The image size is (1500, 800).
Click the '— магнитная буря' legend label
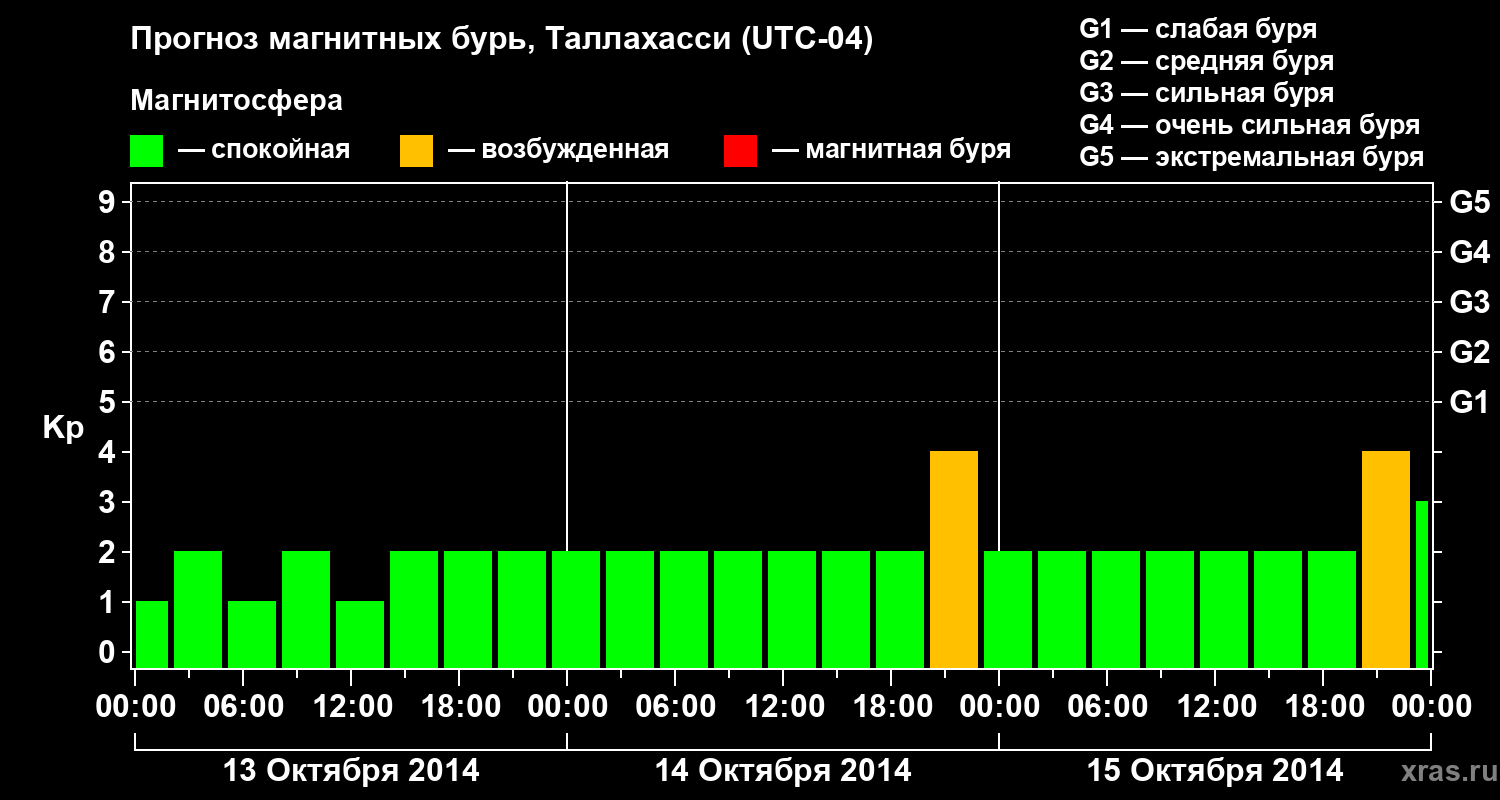(892, 151)
